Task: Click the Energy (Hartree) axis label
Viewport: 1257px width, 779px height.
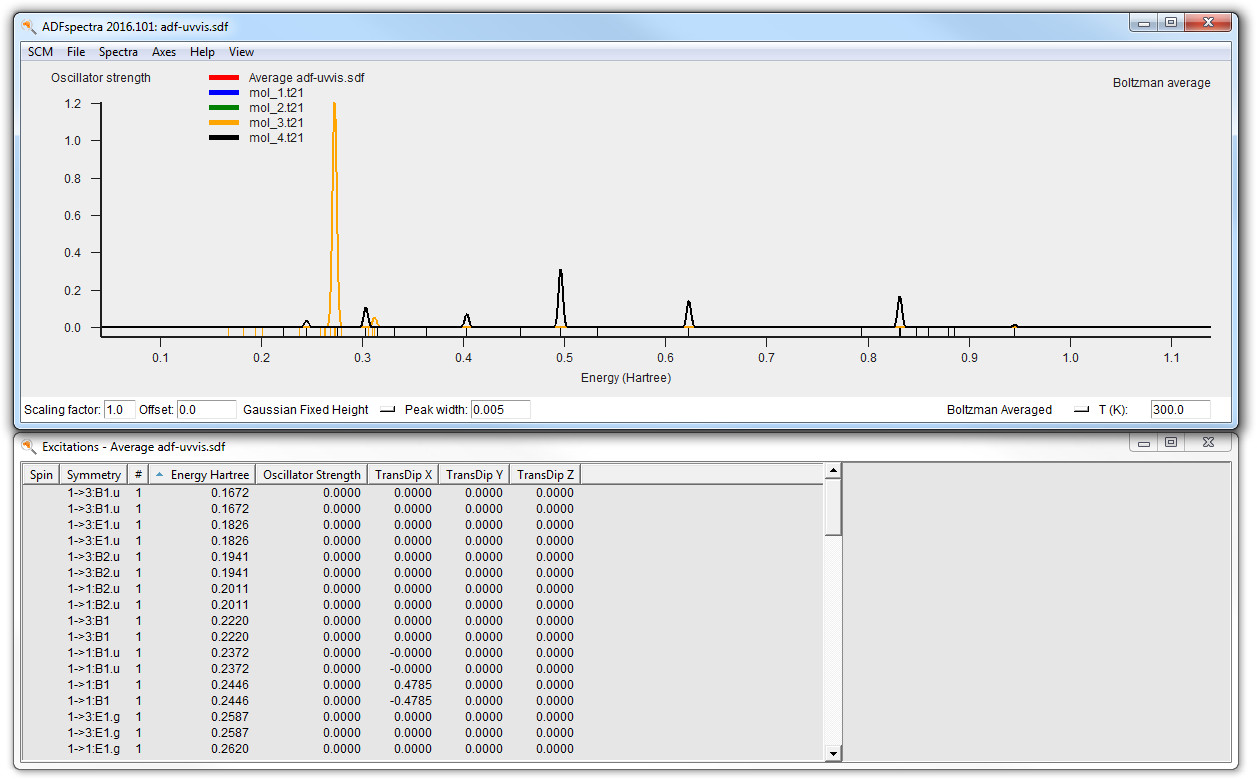Action: (626, 378)
